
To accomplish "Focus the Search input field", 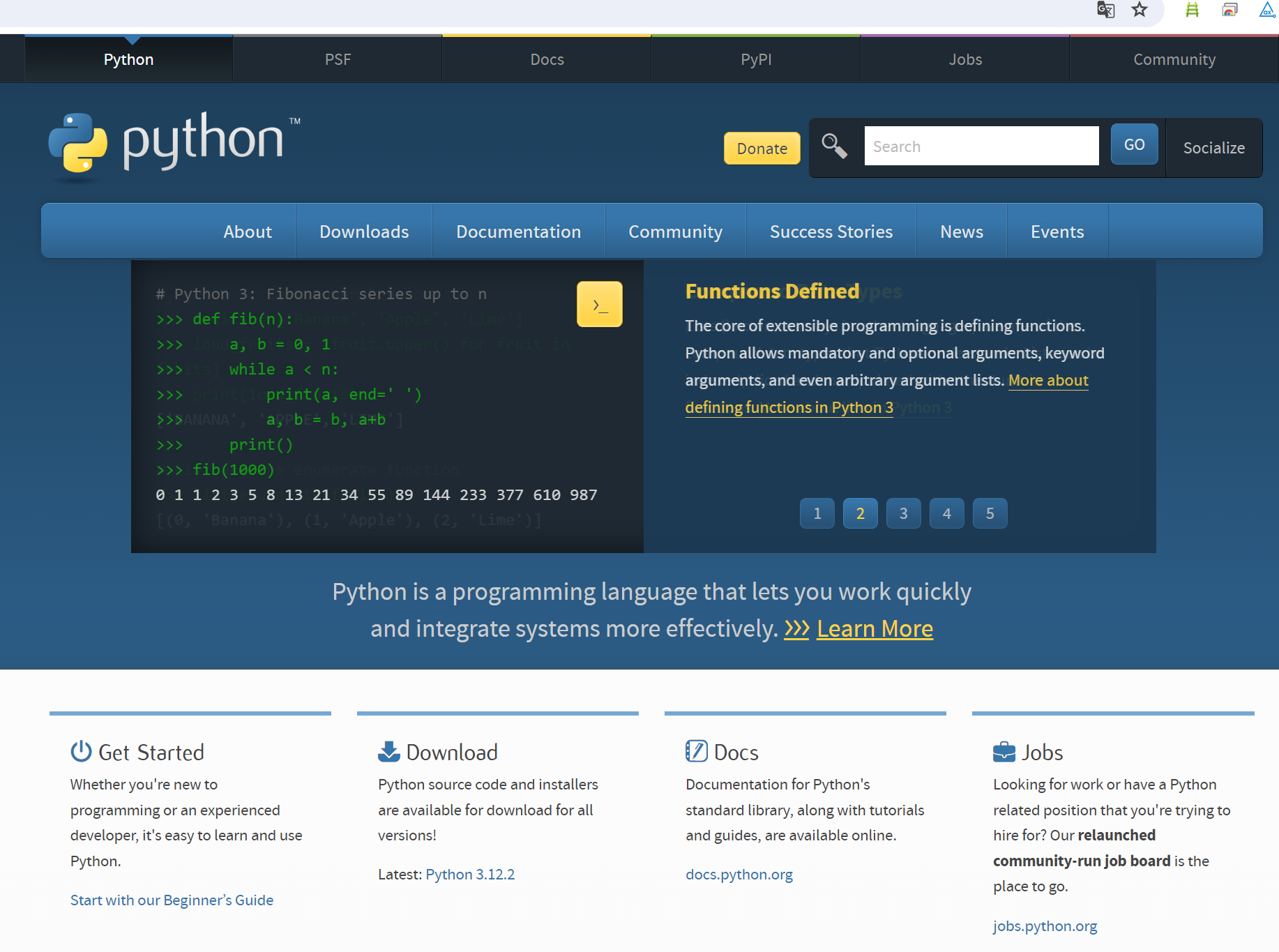I will coord(981,146).
